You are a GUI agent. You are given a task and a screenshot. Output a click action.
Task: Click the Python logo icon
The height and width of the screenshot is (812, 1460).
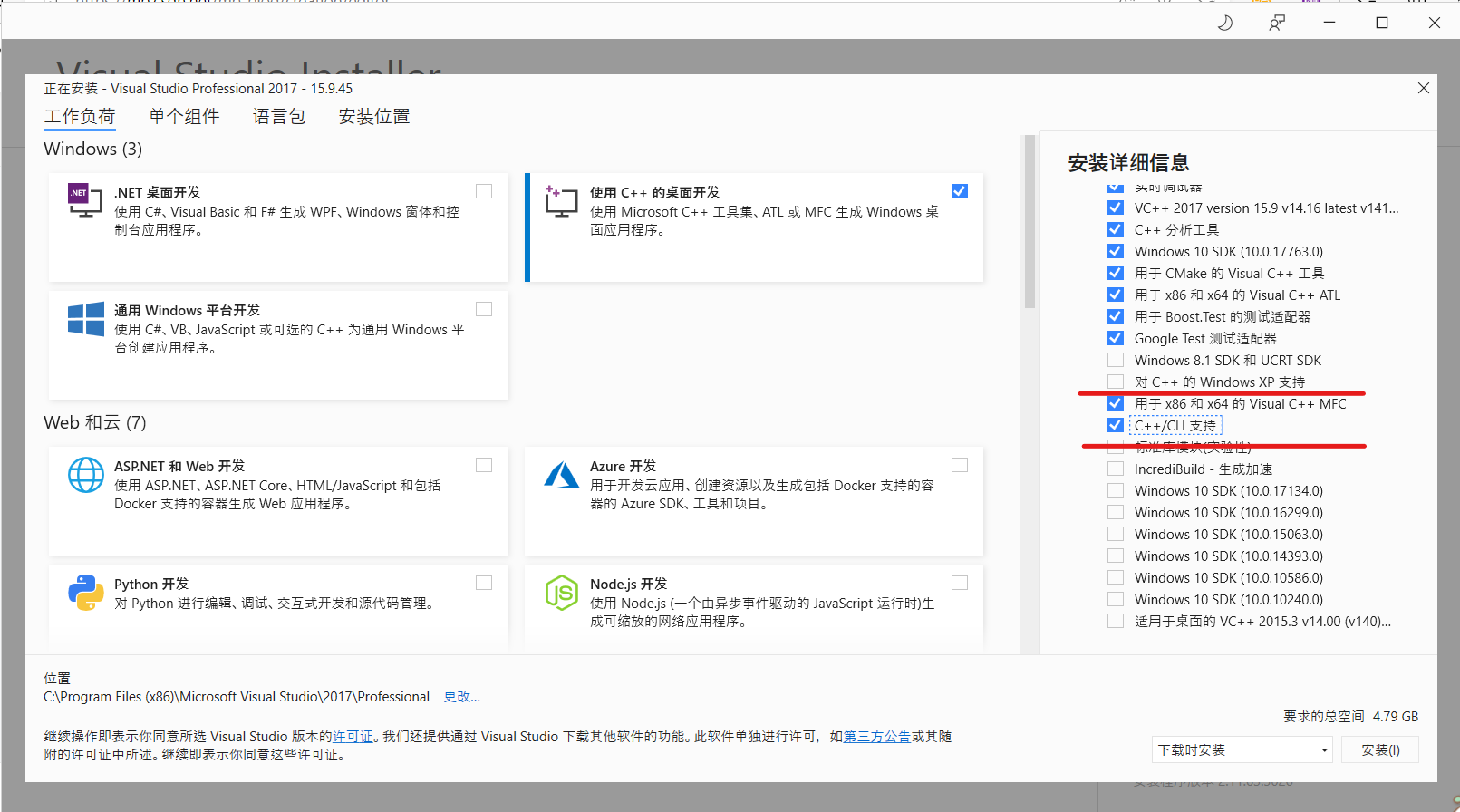(86, 593)
